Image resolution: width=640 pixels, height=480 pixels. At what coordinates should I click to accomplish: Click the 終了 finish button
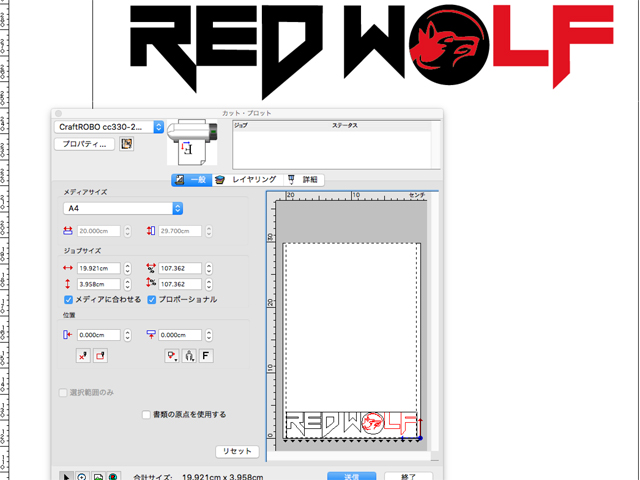408,476
